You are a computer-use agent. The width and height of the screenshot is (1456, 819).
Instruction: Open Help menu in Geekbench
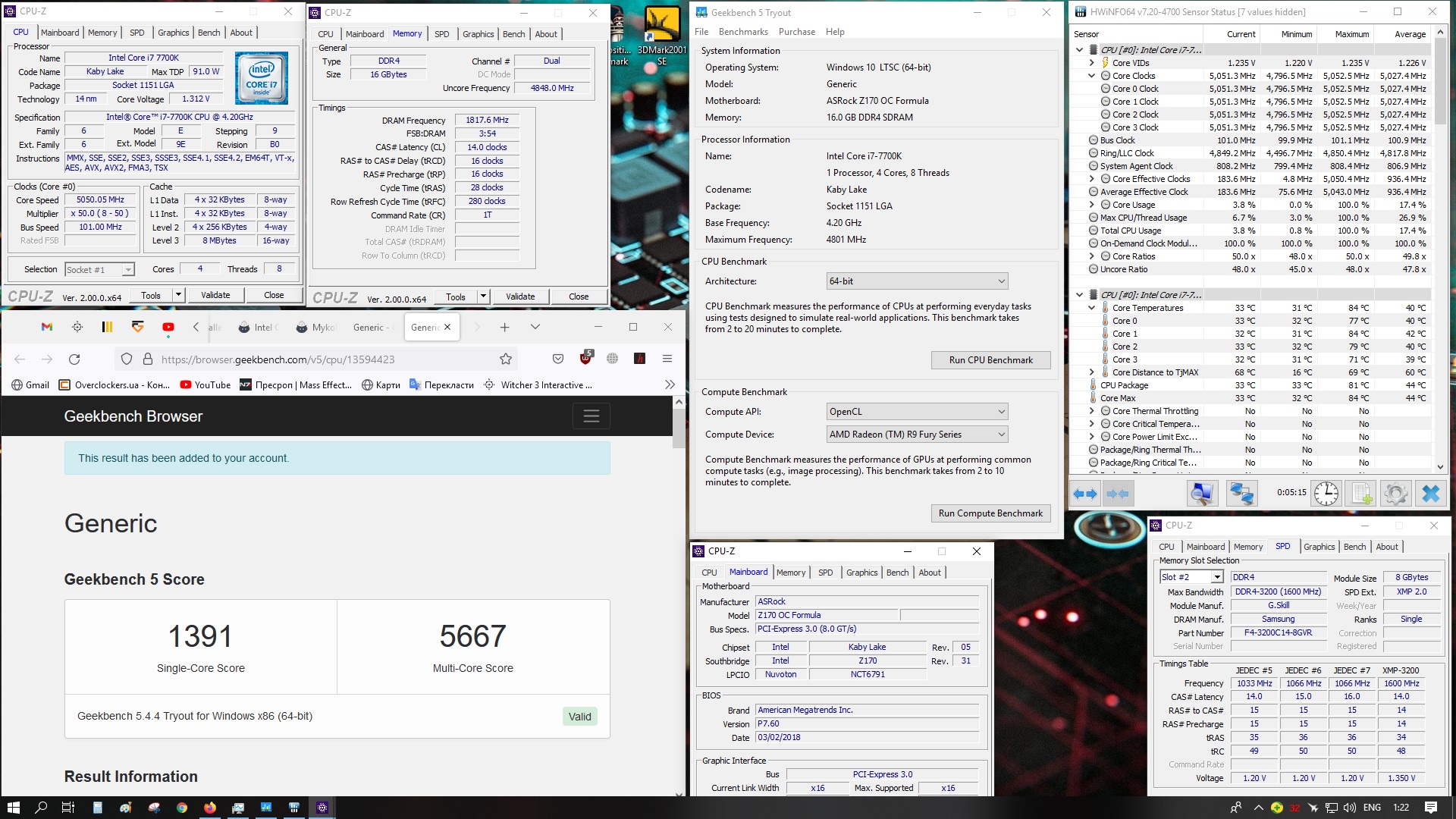(x=835, y=32)
